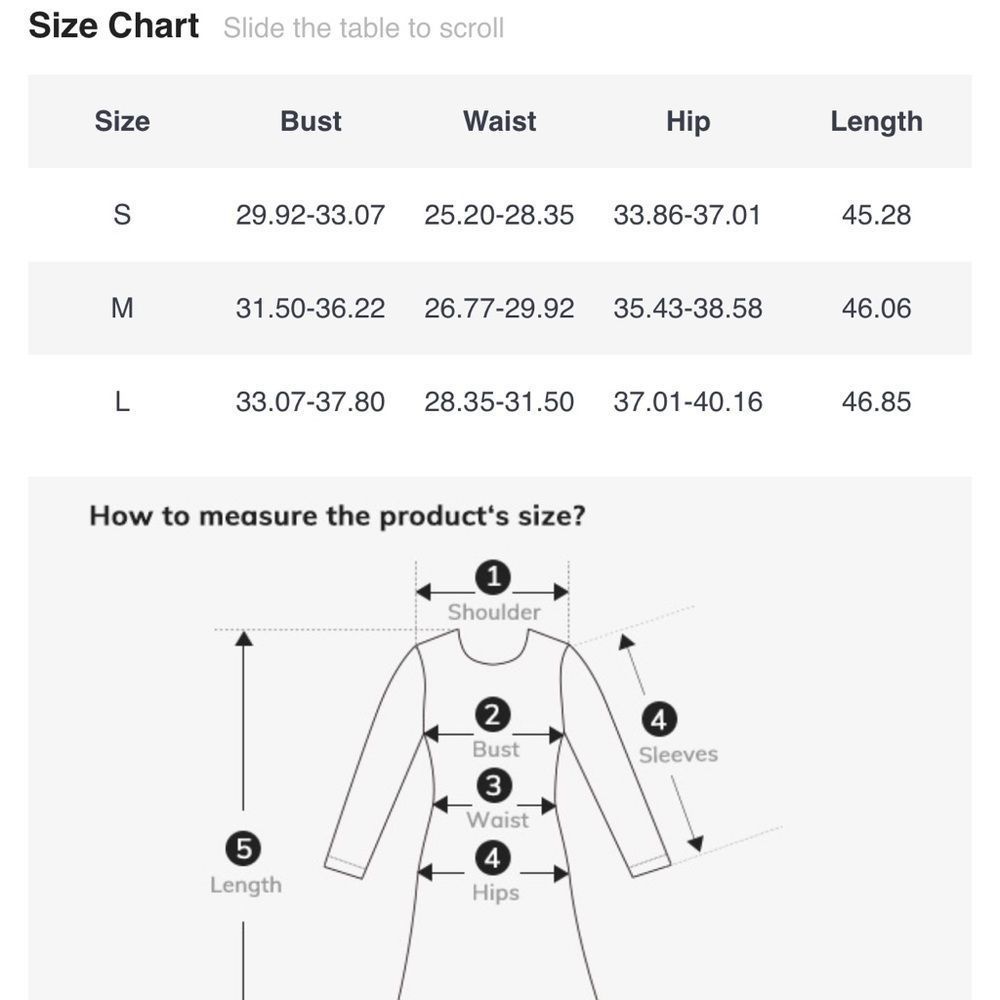Screen dimensions: 1000x1000
Task: Click the number 4 Hips marker icon
Action: (493, 858)
